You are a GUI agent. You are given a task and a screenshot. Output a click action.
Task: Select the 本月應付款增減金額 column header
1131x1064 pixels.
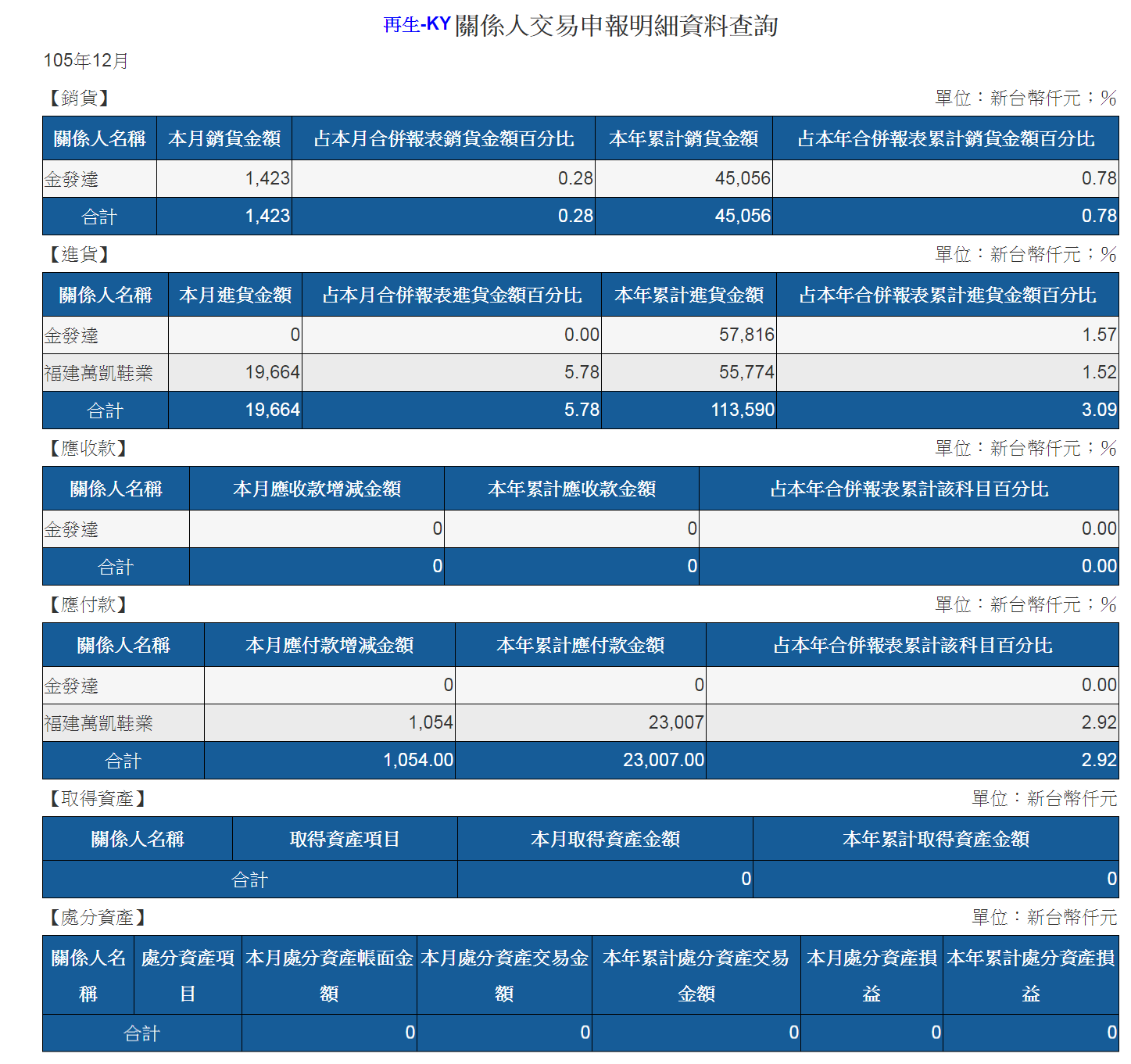pos(329,645)
